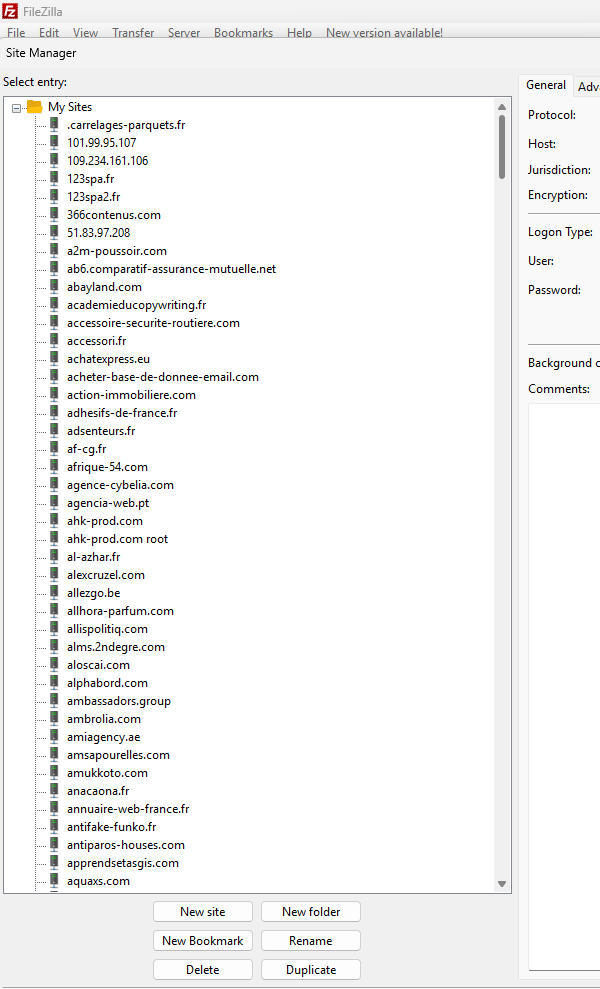The height and width of the screenshot is (989, 600).
Task: Click server icon beside amukkoto.com
Action: coord(55,772)
